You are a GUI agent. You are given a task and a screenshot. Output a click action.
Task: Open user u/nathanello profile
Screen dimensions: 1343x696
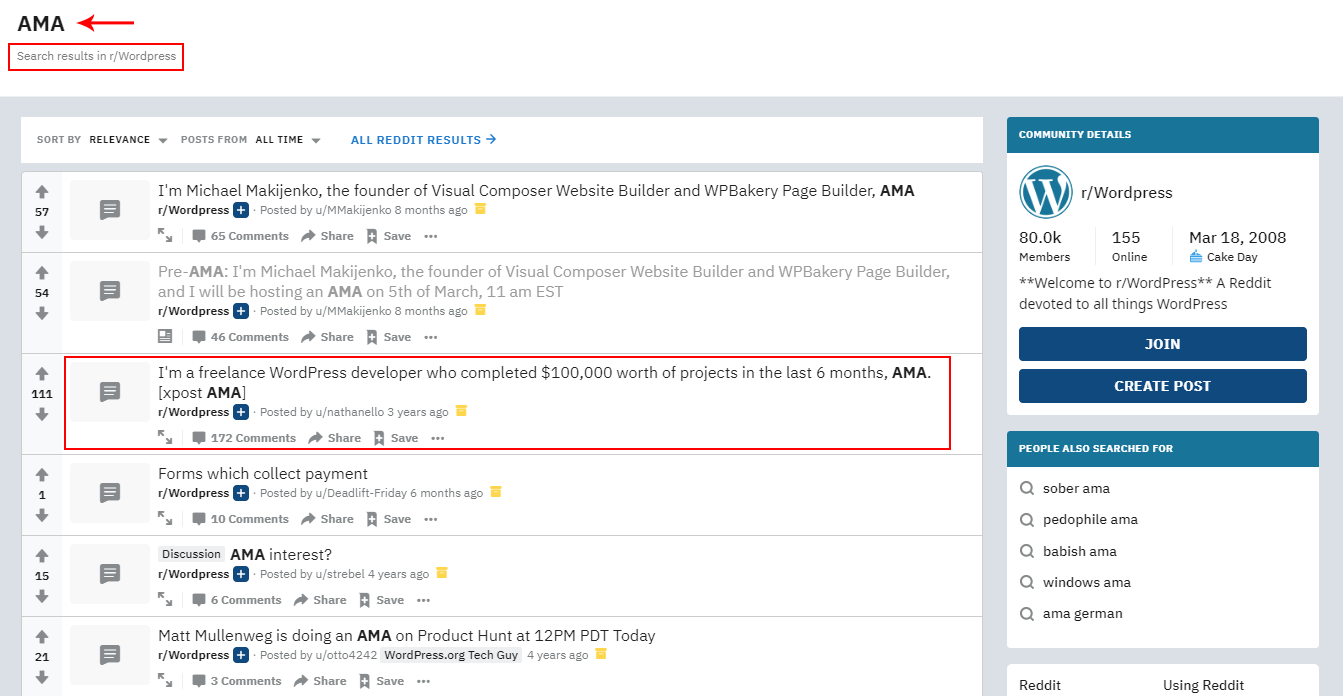350,412
